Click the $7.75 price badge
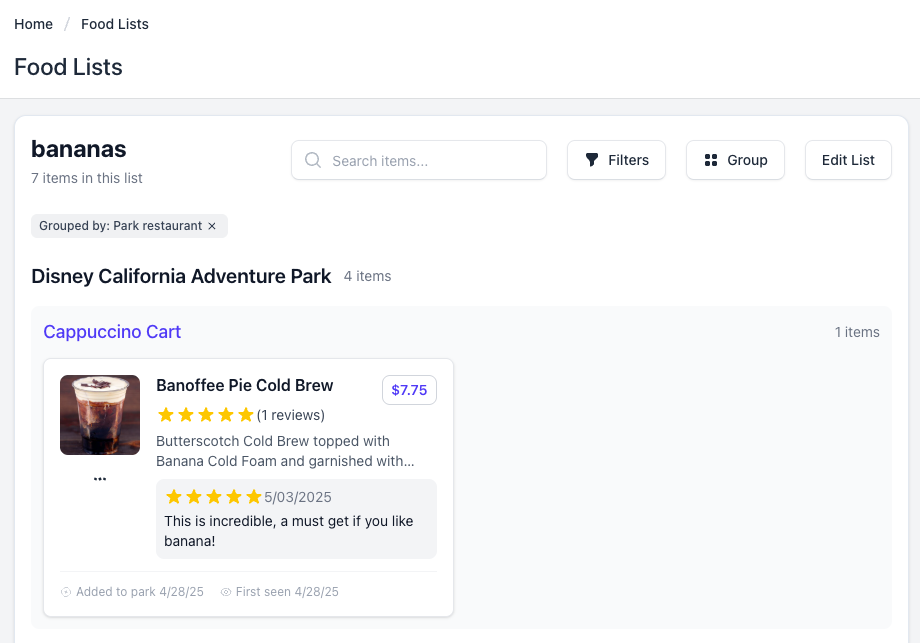This screenshot has width=920, height=643. tap(409, 390)
